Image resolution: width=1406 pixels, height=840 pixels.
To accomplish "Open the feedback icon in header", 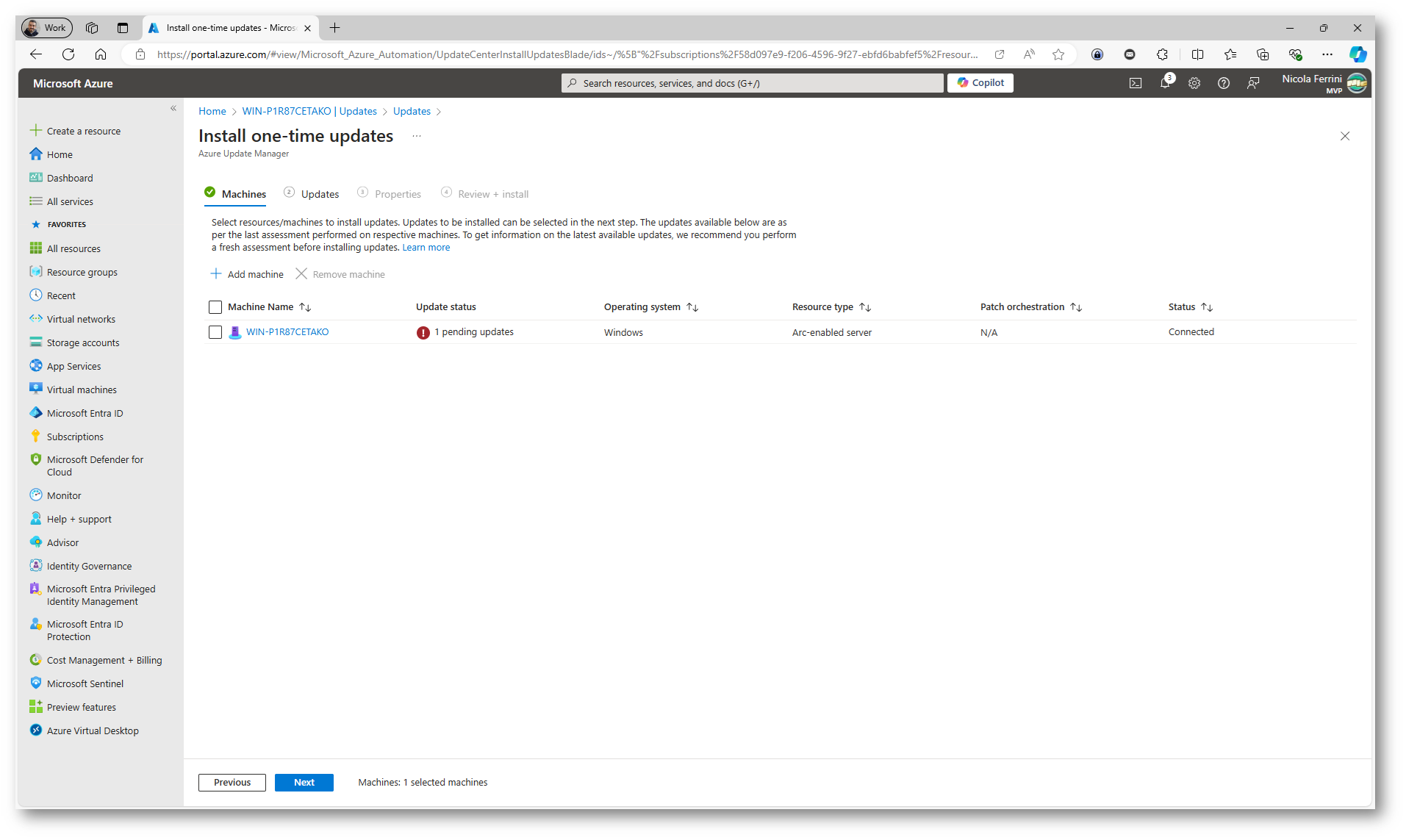I will (x=1252, y=83).
